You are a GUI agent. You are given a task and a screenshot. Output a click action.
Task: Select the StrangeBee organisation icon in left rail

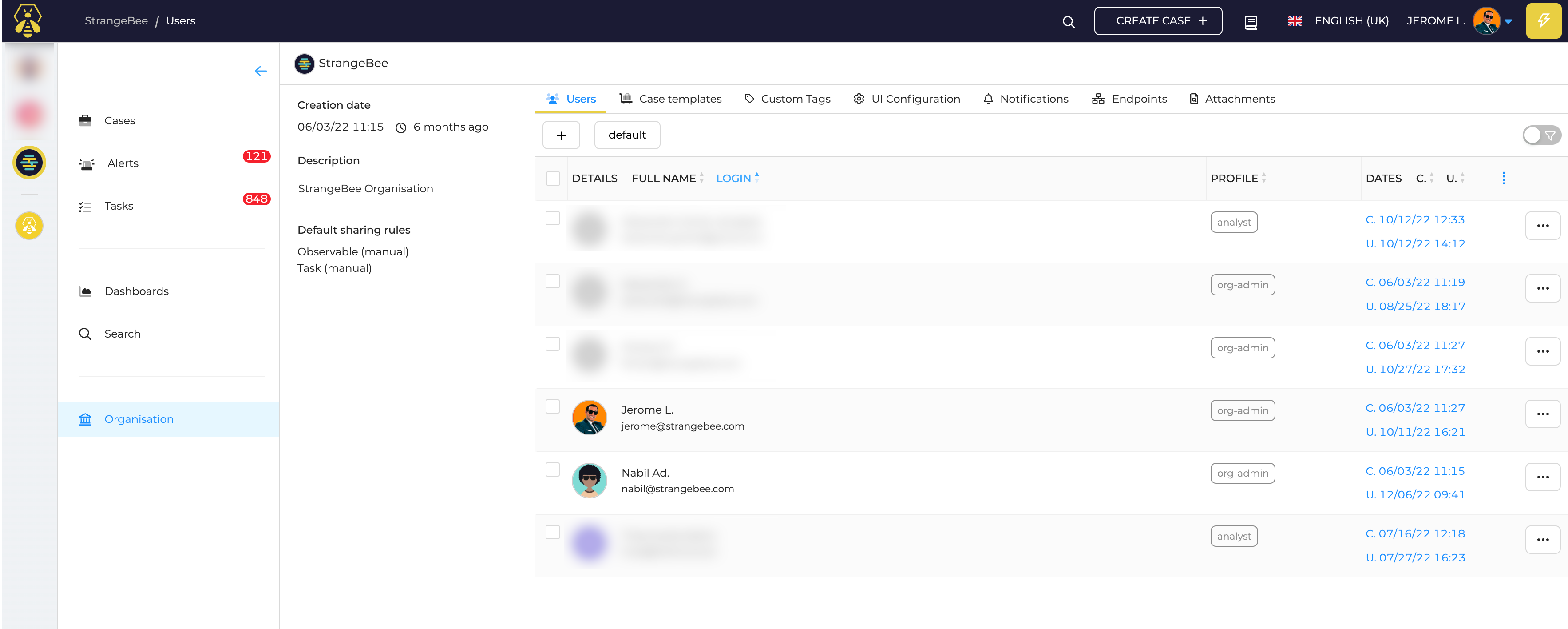point(29,163)
